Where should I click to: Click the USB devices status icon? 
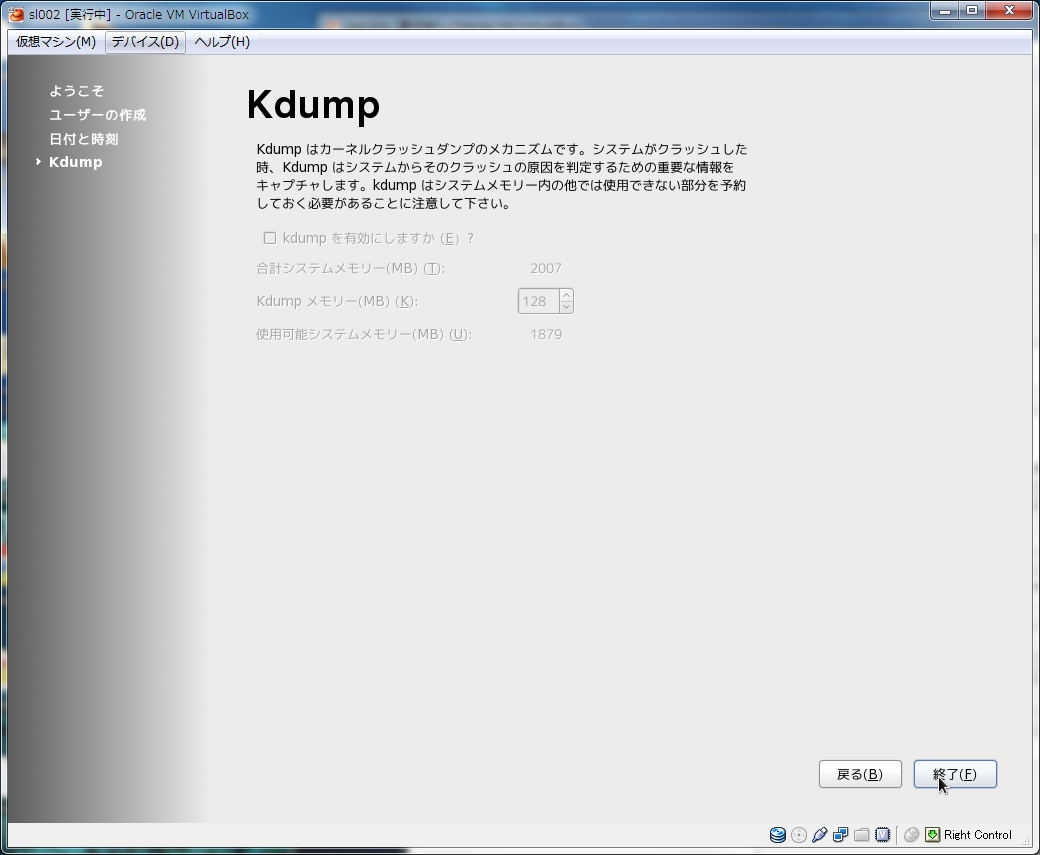pyautogui.click(x=820, y=834)
